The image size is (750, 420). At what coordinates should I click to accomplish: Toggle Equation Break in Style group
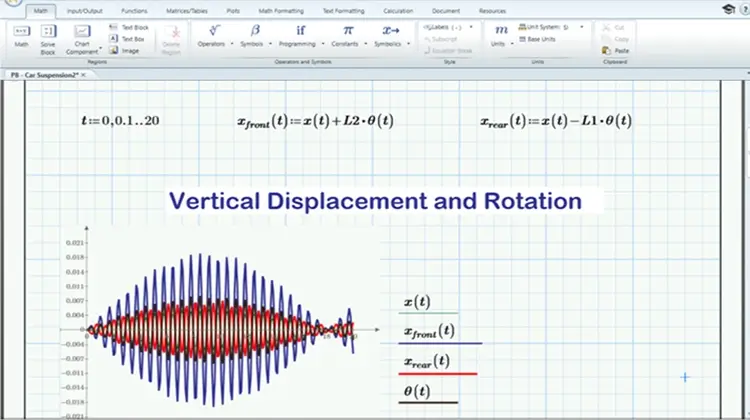[x=448, y=51]
